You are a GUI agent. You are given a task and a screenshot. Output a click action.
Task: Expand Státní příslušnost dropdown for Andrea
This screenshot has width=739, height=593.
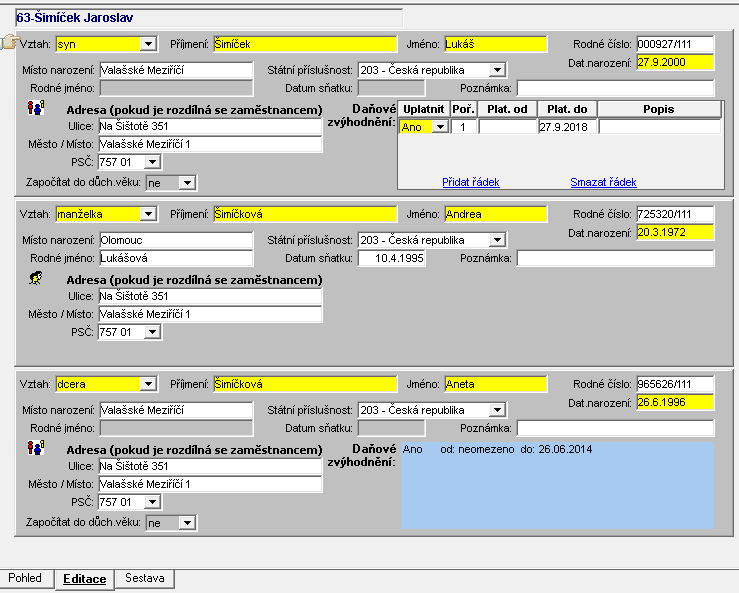(497, 240)
